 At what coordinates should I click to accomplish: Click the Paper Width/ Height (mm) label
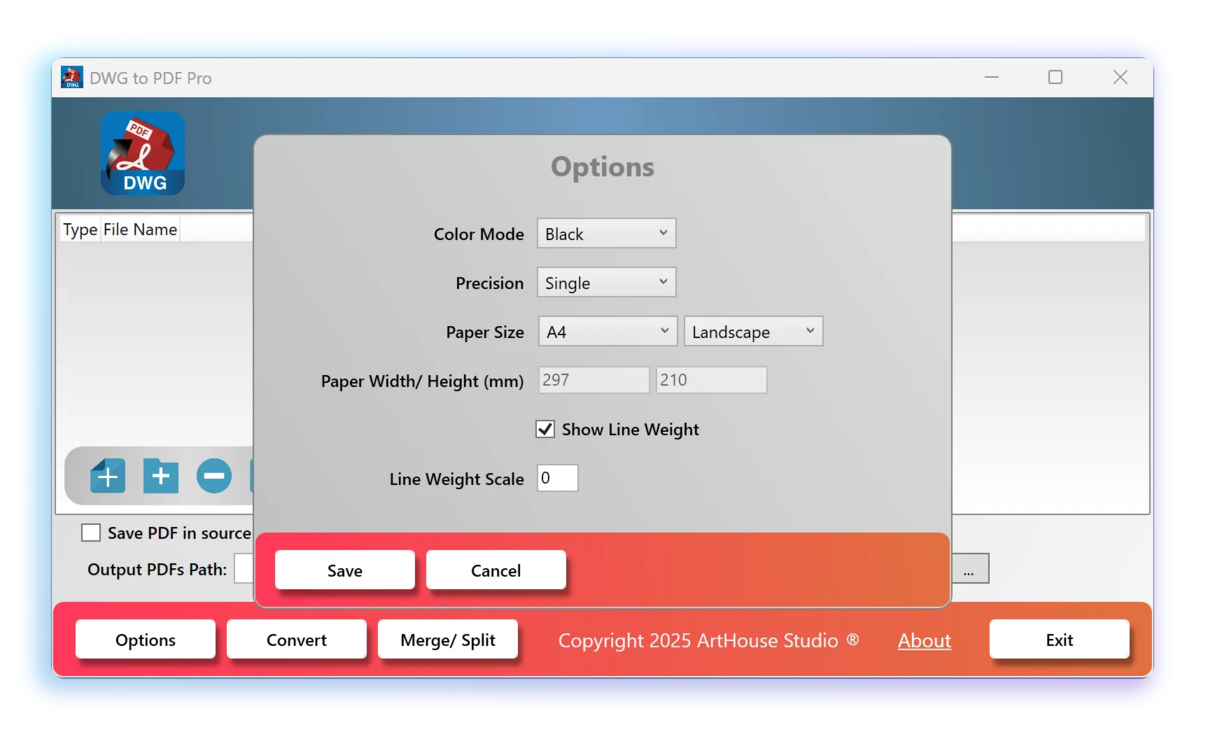[422, 381]
